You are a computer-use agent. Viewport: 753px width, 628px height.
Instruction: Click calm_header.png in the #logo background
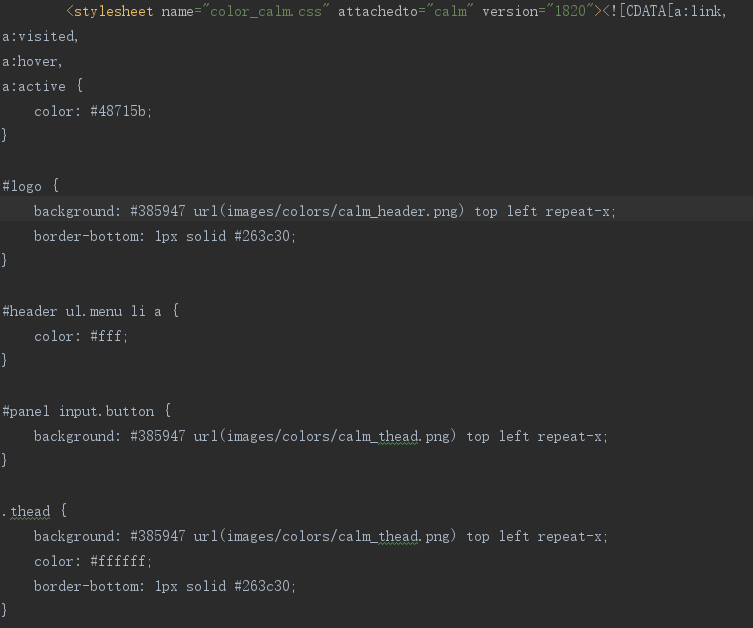click(398, 211)
